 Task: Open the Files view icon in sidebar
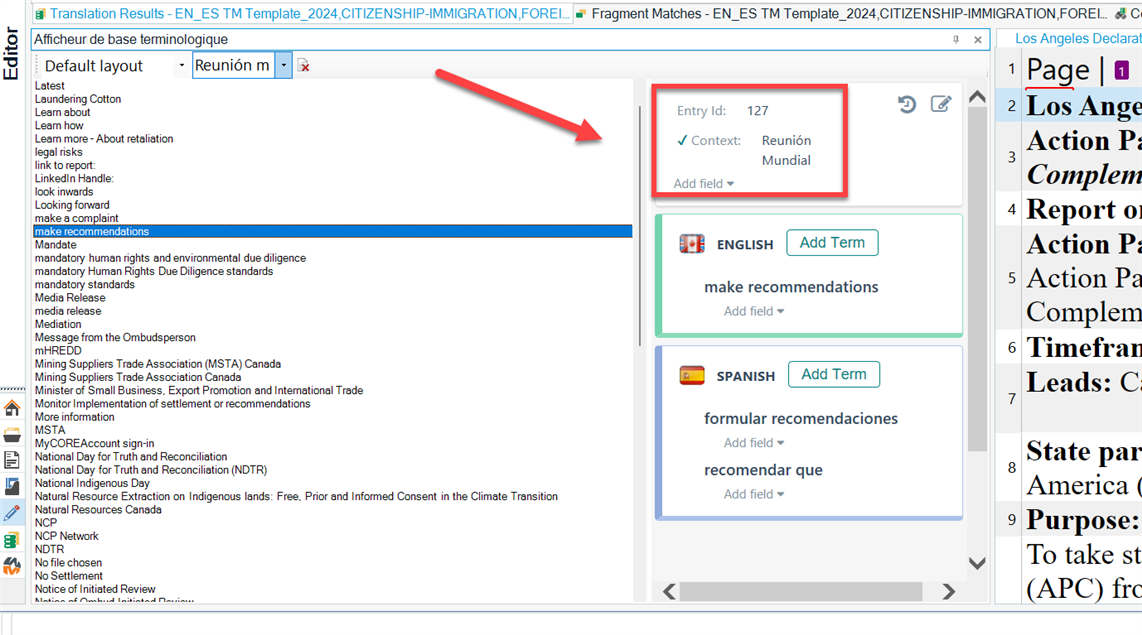click(12, 460)
